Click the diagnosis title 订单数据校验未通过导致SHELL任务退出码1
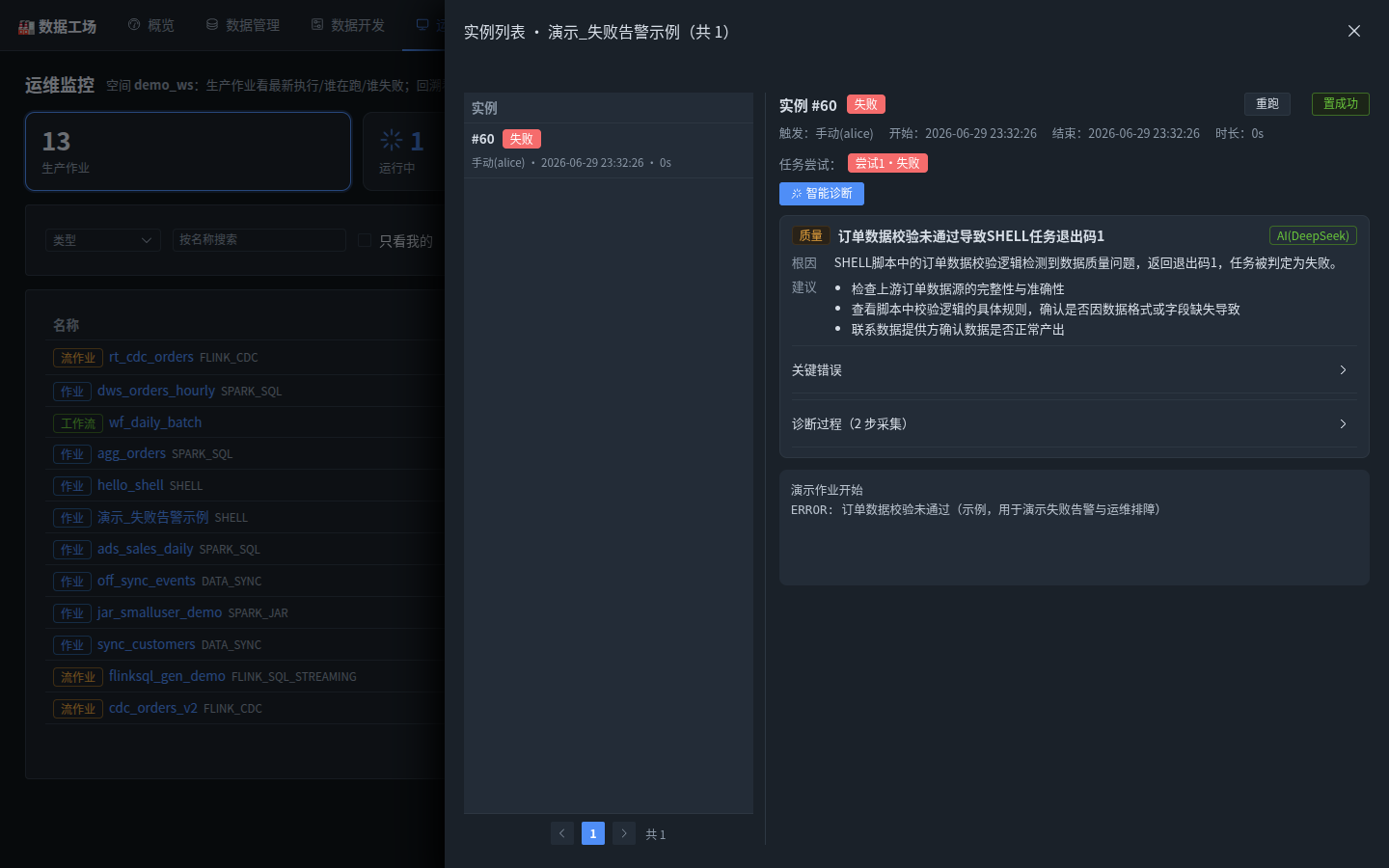Screen dimensions: 1389x868 (x=971, y=236)
